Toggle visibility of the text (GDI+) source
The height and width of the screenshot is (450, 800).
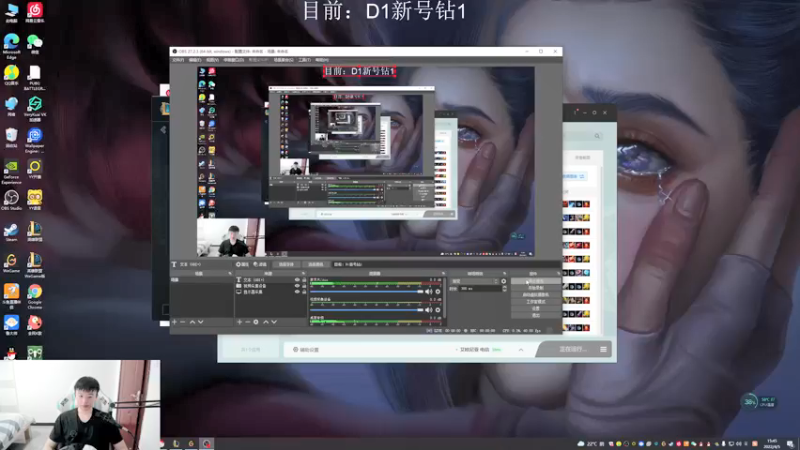(x=297, y=280)
